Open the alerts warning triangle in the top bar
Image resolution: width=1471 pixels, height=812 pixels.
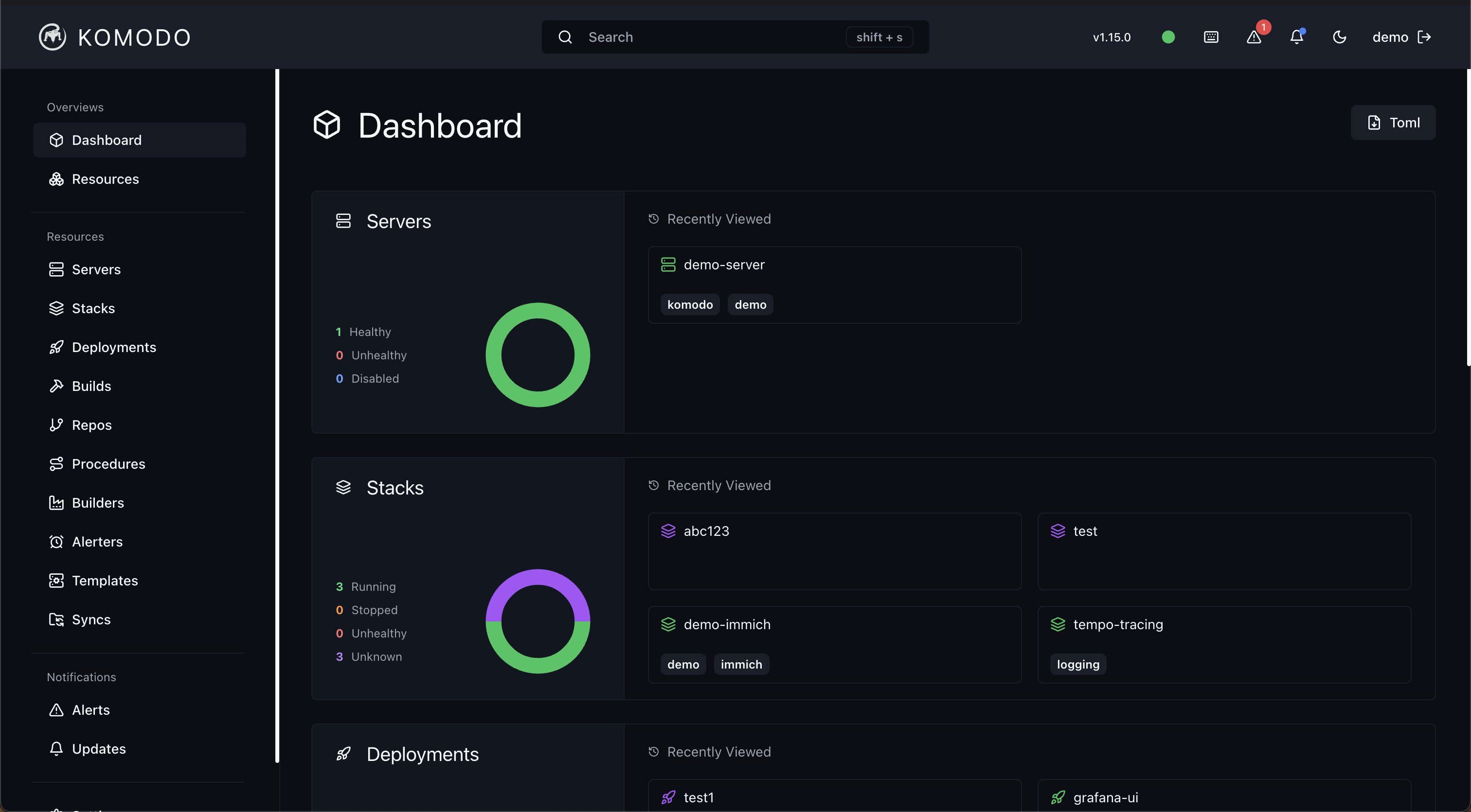[x=1254, y=37]
